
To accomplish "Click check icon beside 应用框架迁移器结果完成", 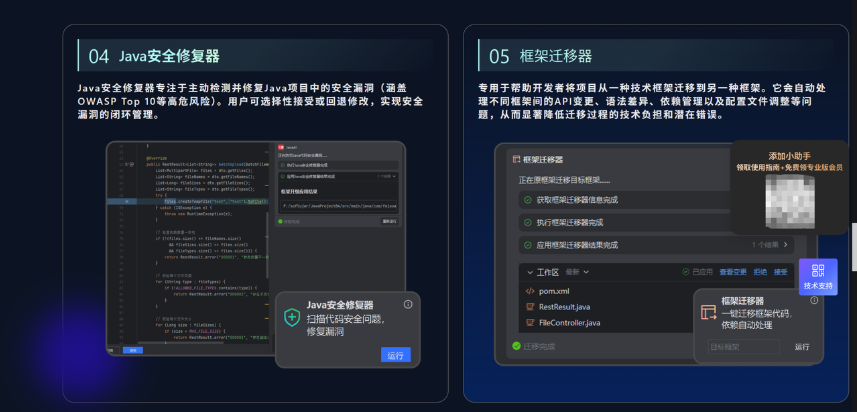I will coord(527,245).
